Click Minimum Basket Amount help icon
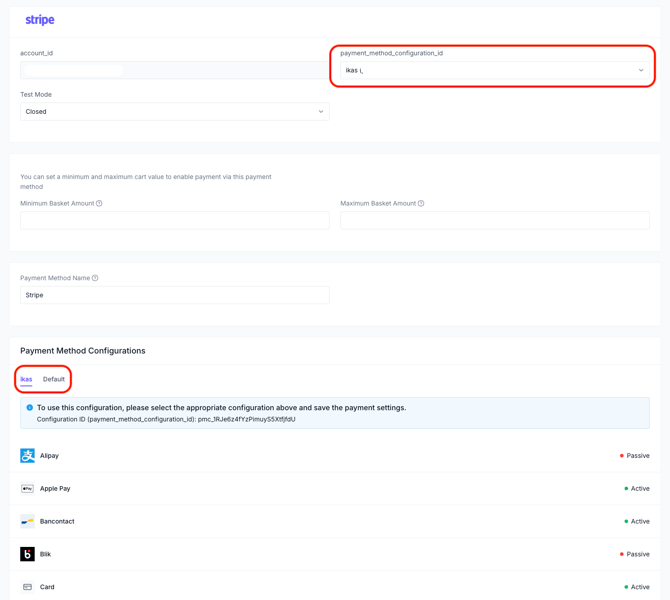 point(99,203)
